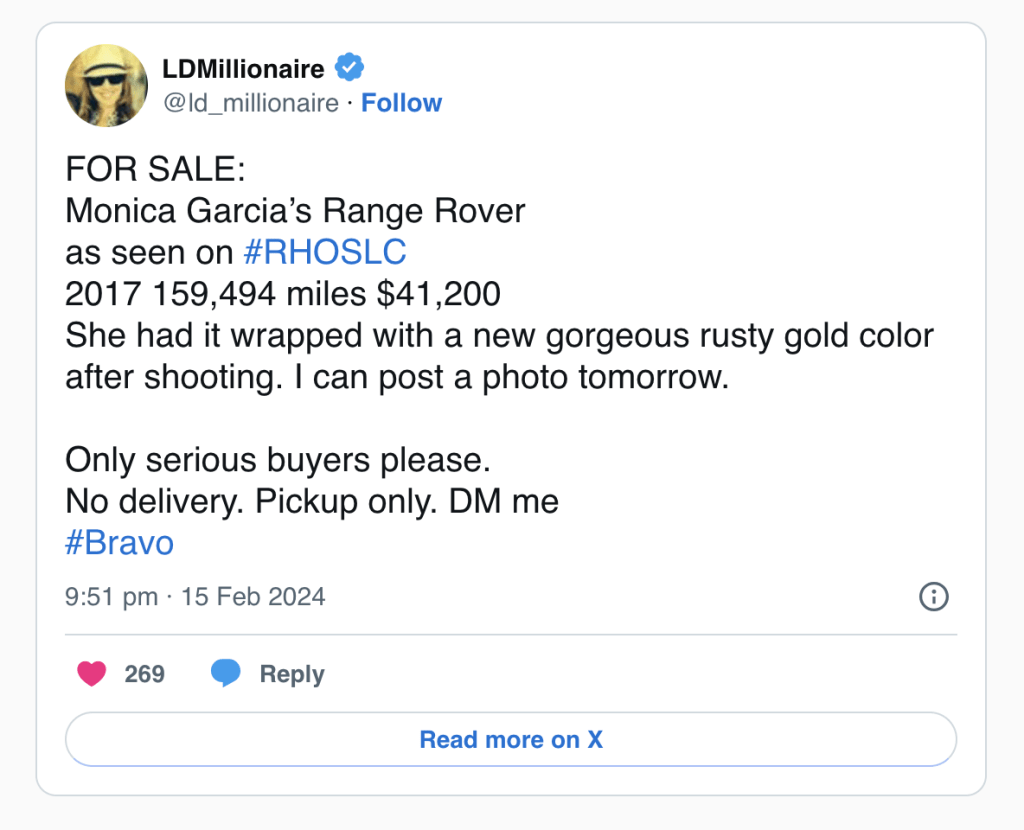Open the @ld_millionaire handle link
Screen dimensions: 1024x830
pos(250,103)
